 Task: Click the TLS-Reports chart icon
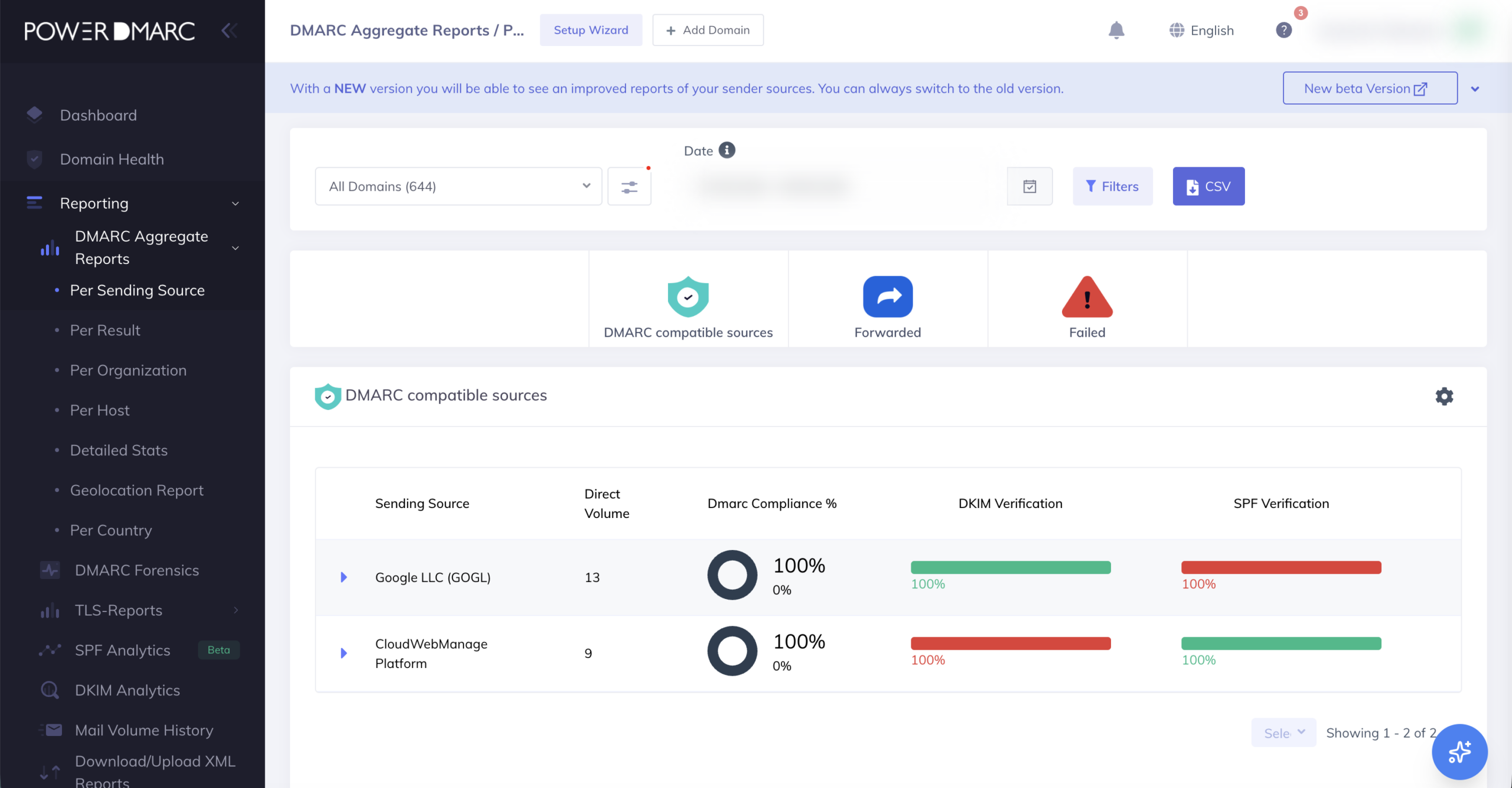[50, 610]
